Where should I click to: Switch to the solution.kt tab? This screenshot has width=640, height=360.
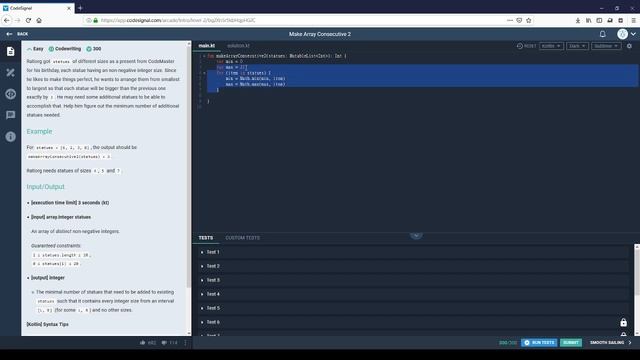[238, 46]
